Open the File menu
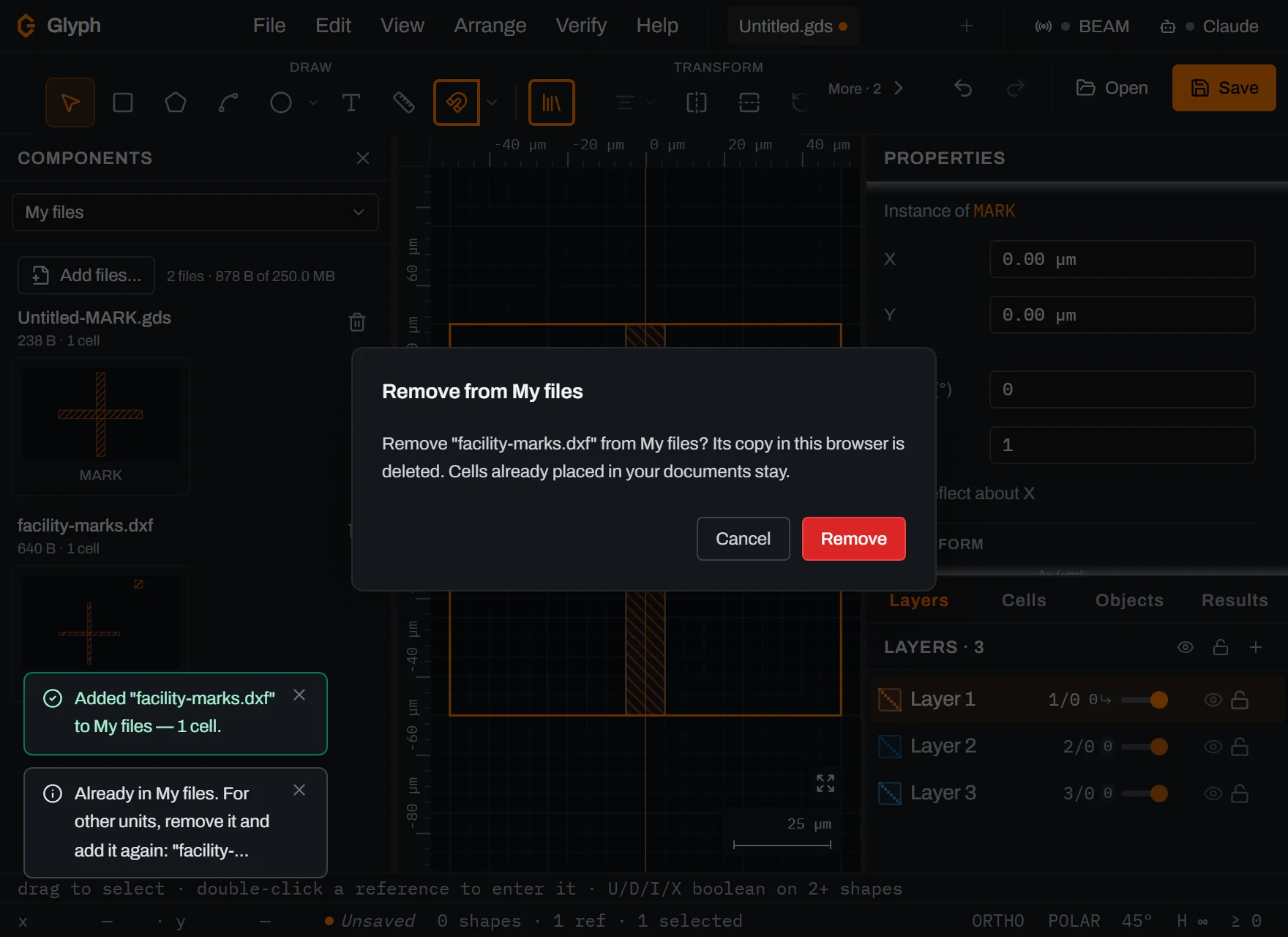 click(x=269, y=26)
